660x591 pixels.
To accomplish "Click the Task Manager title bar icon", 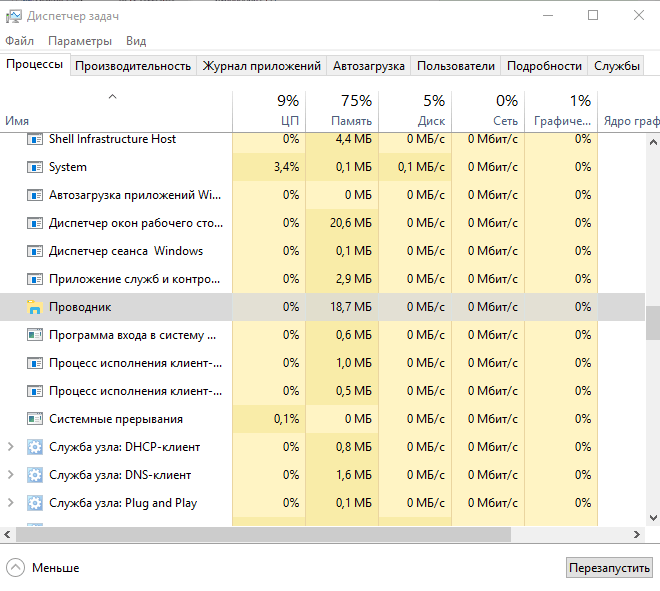I will coord(13,16).
